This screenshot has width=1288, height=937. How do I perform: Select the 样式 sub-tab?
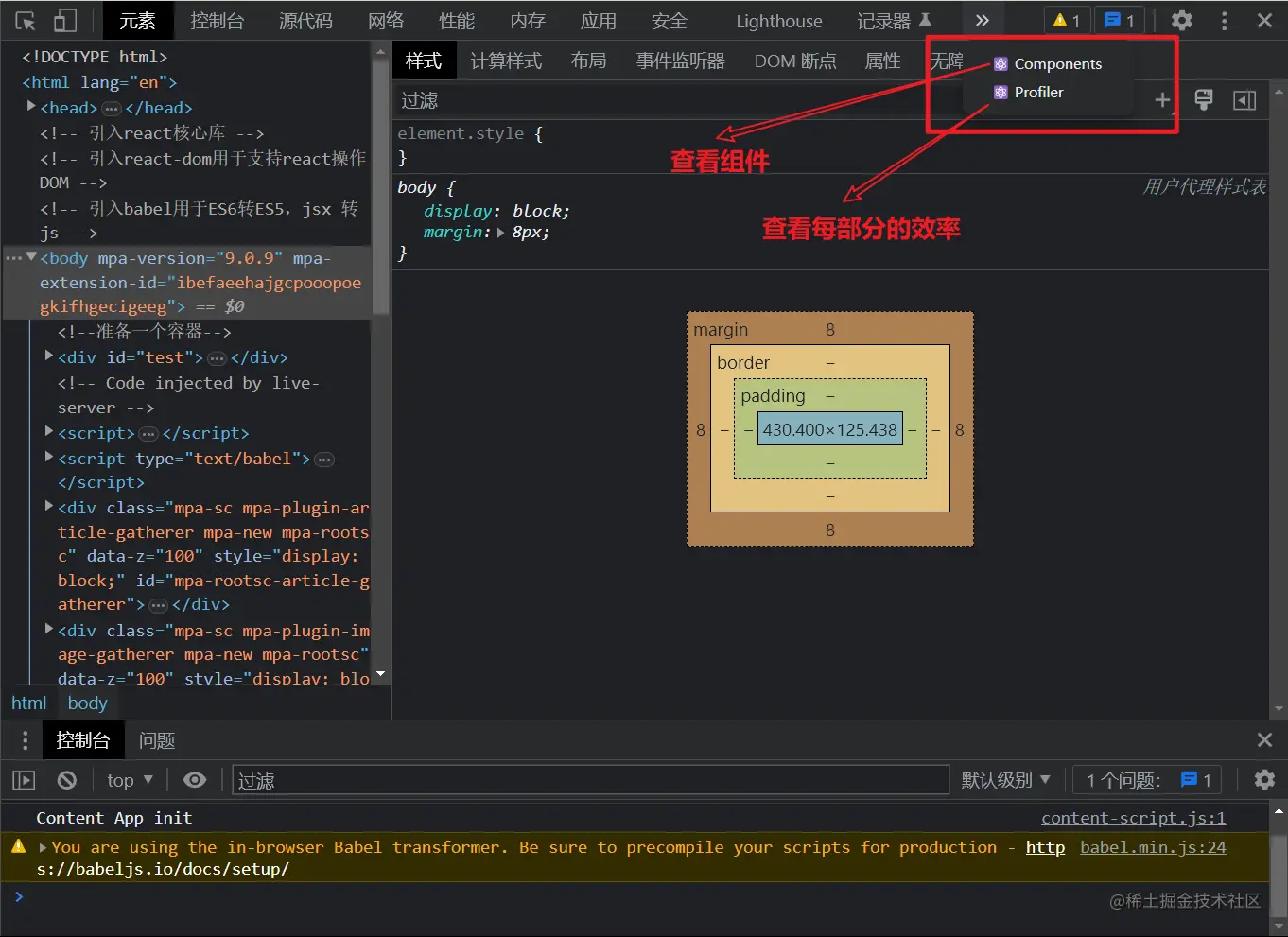tap(423, 61)
